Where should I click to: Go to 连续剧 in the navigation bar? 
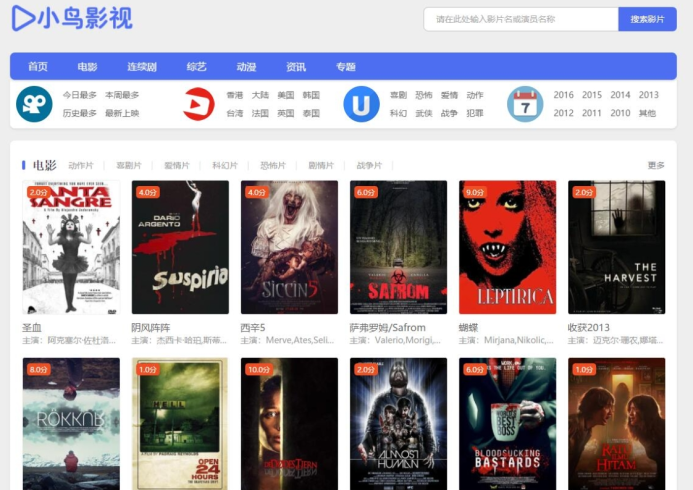pyautogui.click(x=142, y=67)
